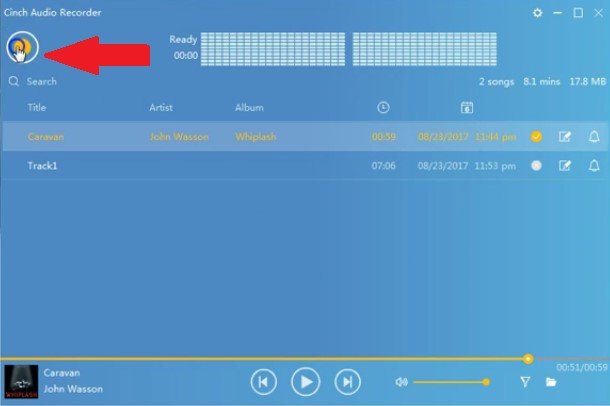Click the volume slider handle
The height and width of the screenshot is (406, 610).
coord(486,382)
